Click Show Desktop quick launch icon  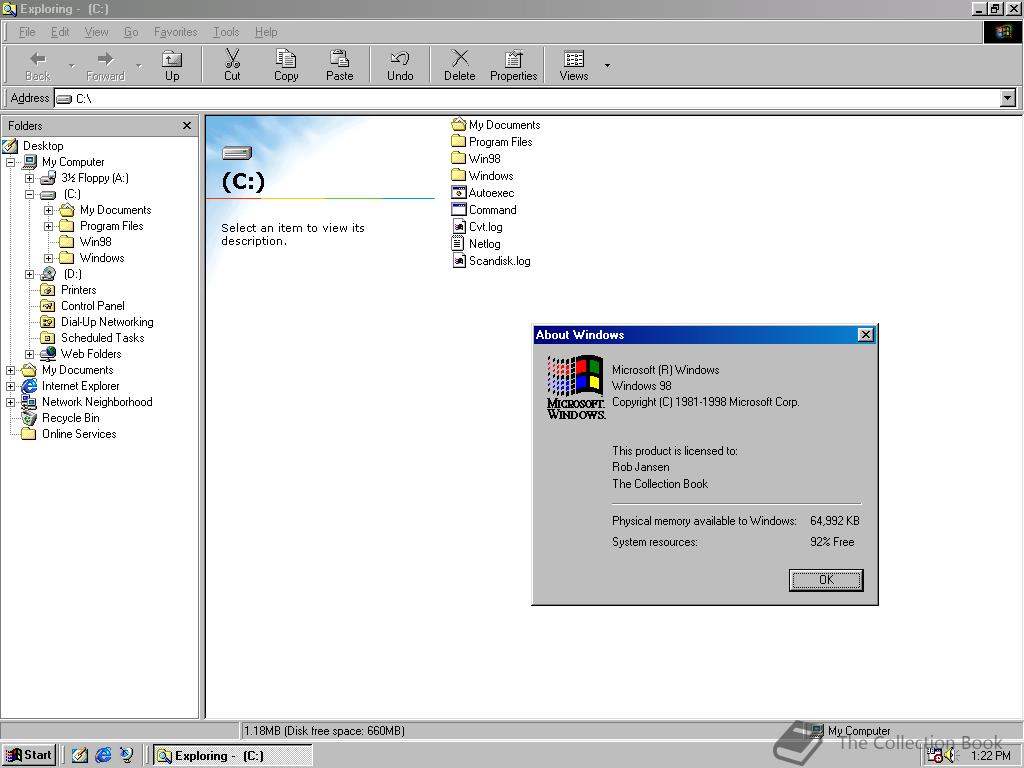click(80, 755)
